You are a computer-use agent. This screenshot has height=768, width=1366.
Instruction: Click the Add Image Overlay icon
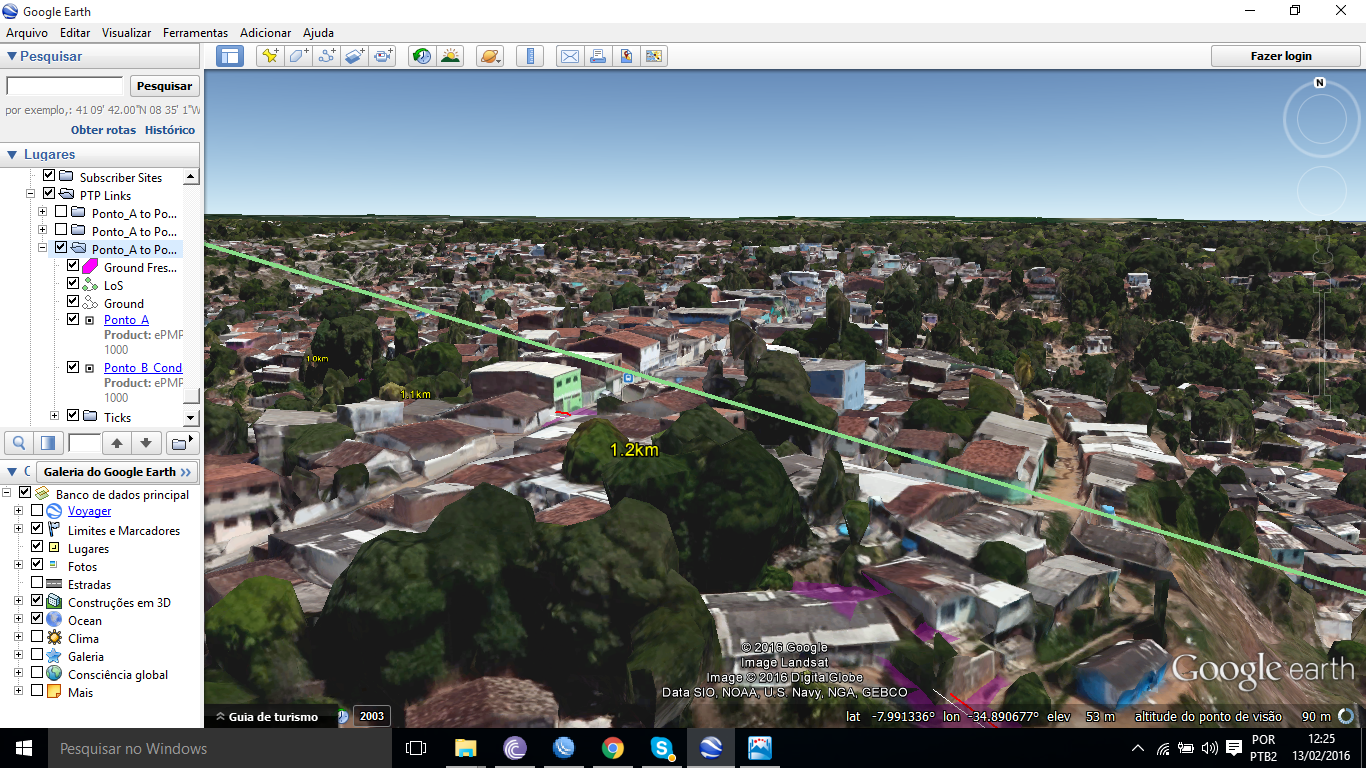click(355, 56)
